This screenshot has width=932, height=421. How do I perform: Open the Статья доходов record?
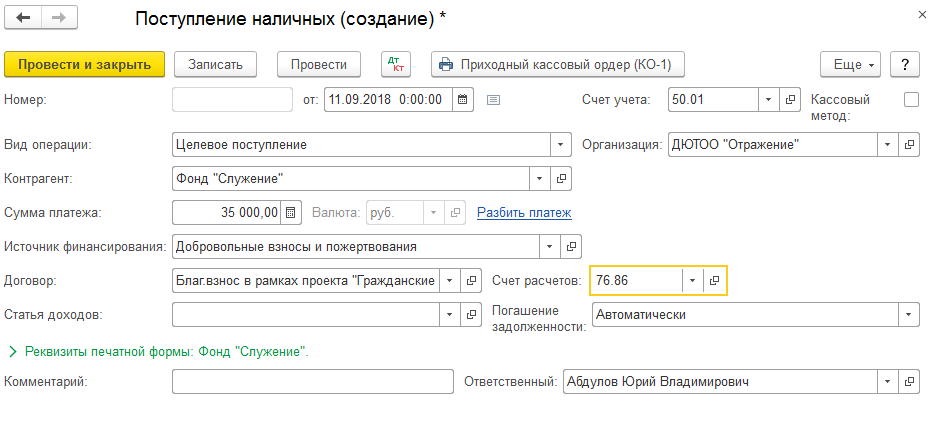coord(471,315)
